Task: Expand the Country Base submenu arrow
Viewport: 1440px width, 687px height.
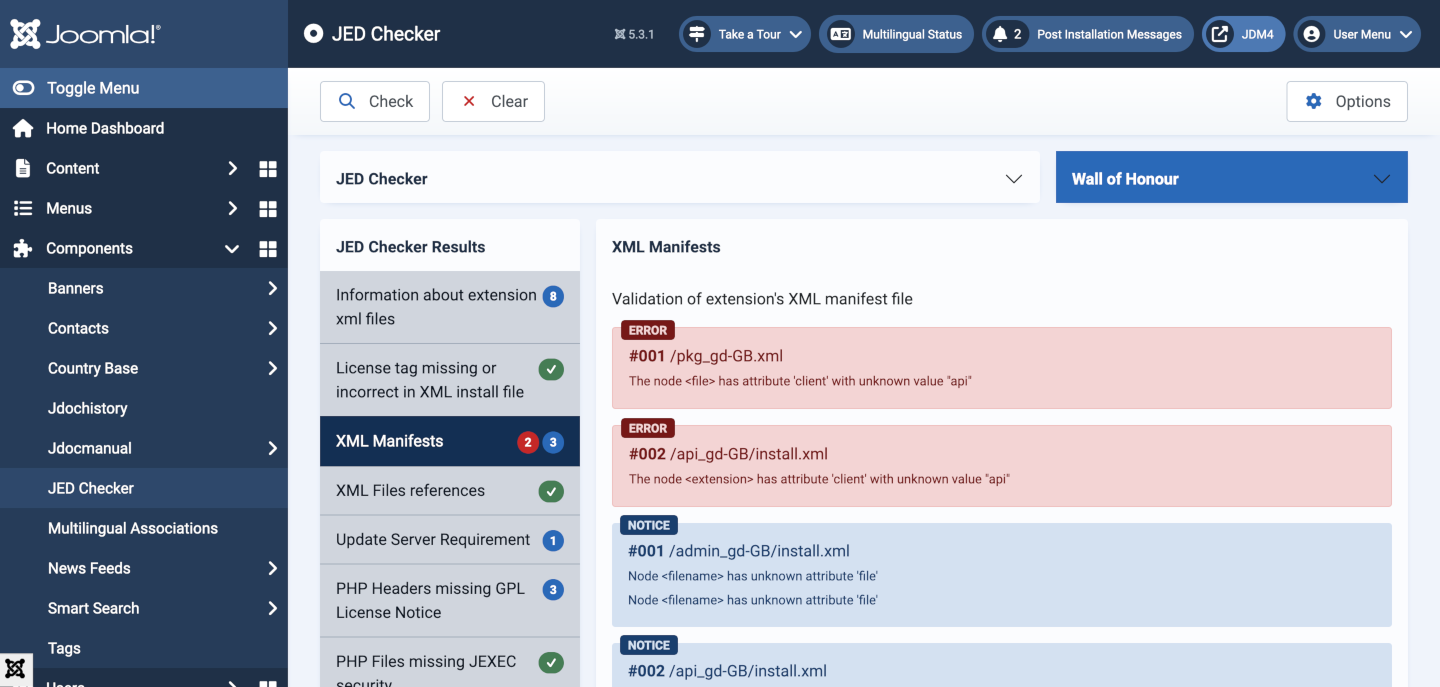Action: click(272, 368)
